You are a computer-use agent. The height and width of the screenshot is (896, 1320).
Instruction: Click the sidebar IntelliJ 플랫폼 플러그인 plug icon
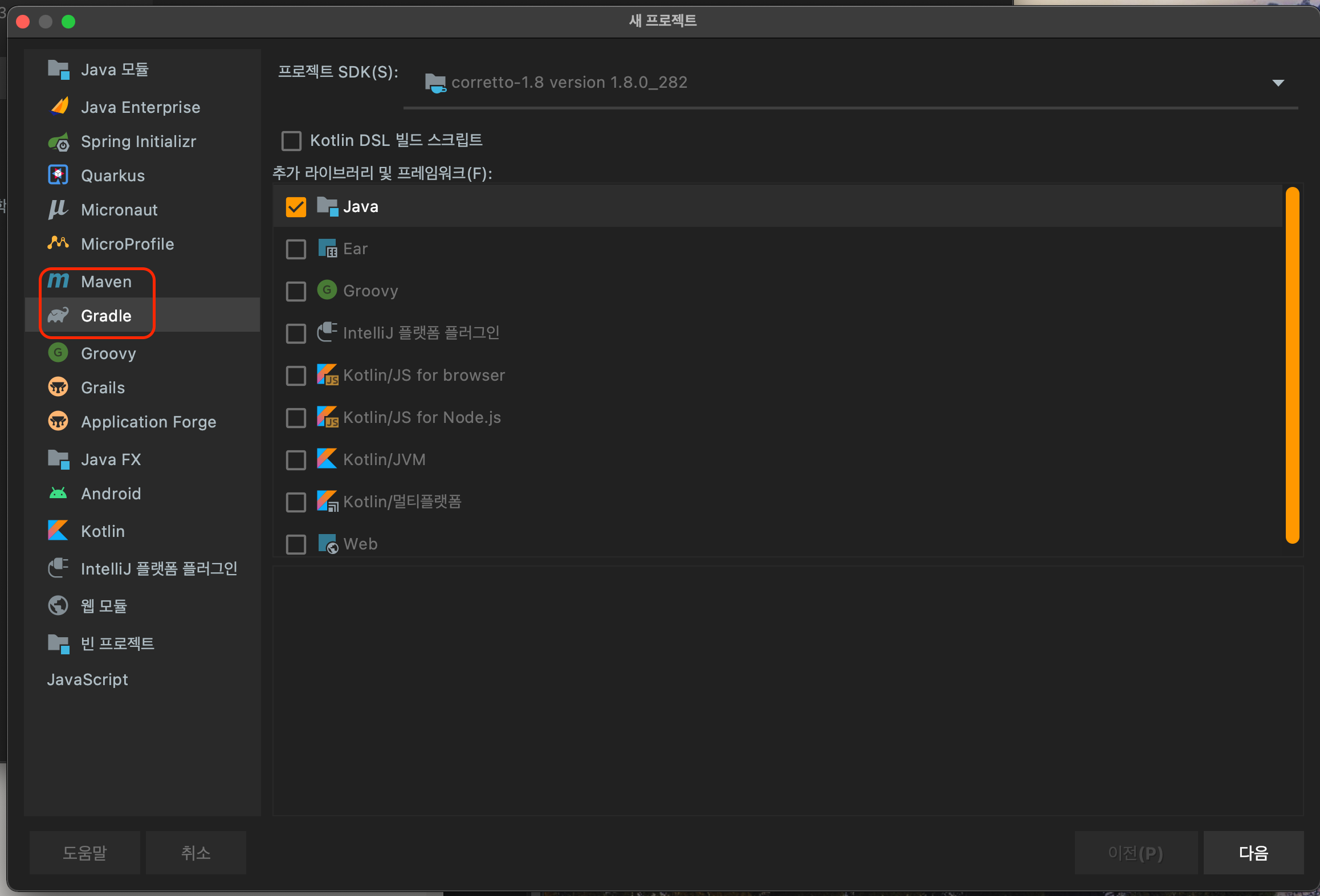pyautogui.click(x=58, y=568)
